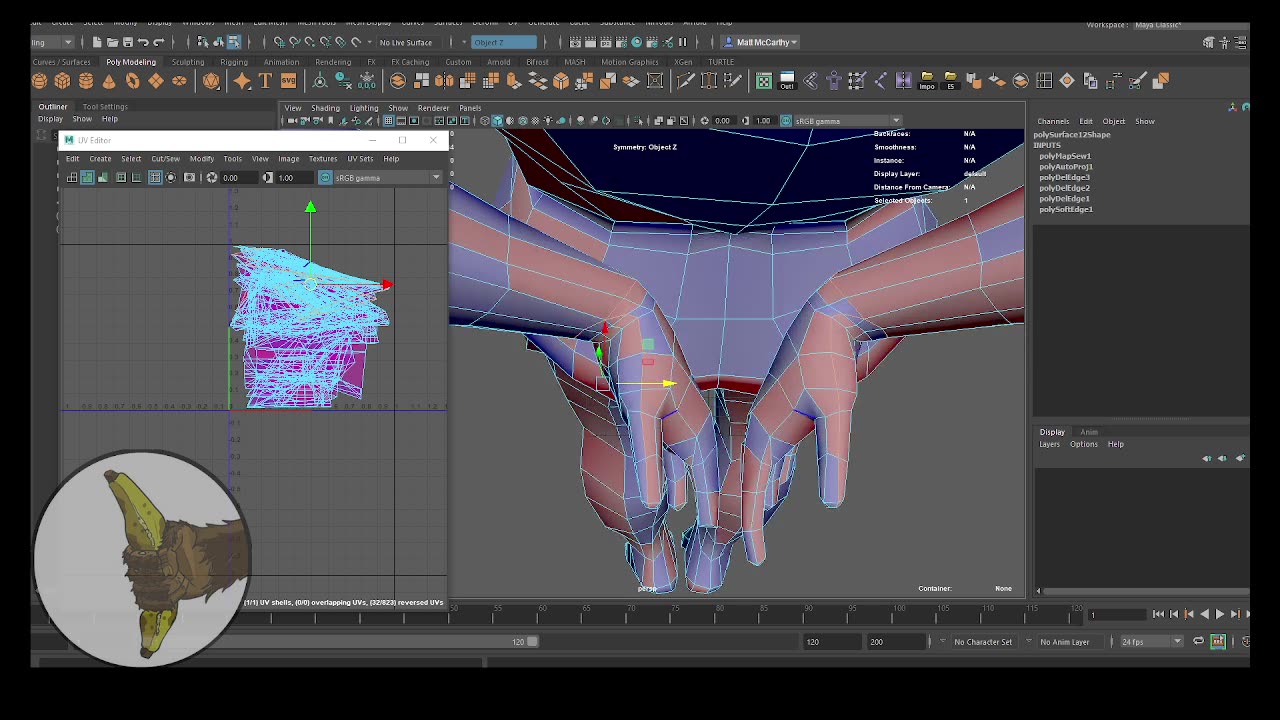Select the polyMapSew1 input node
Screen dimensions: 1280x720
click(x=1065, y=156)
